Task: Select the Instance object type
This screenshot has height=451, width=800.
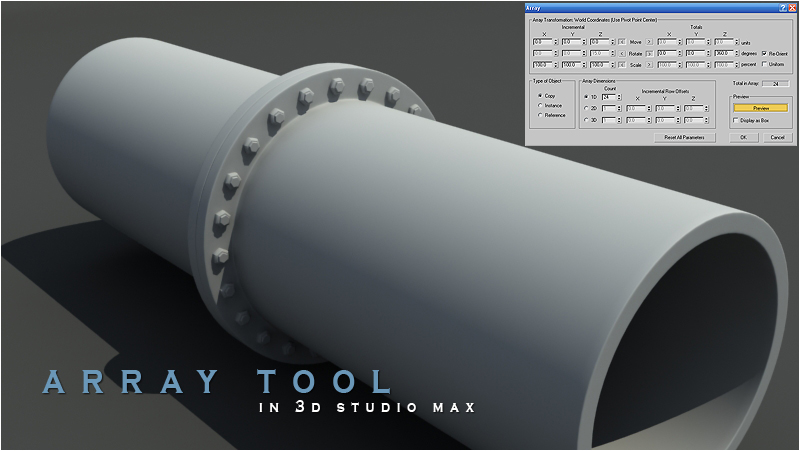Action: (540, 105)
